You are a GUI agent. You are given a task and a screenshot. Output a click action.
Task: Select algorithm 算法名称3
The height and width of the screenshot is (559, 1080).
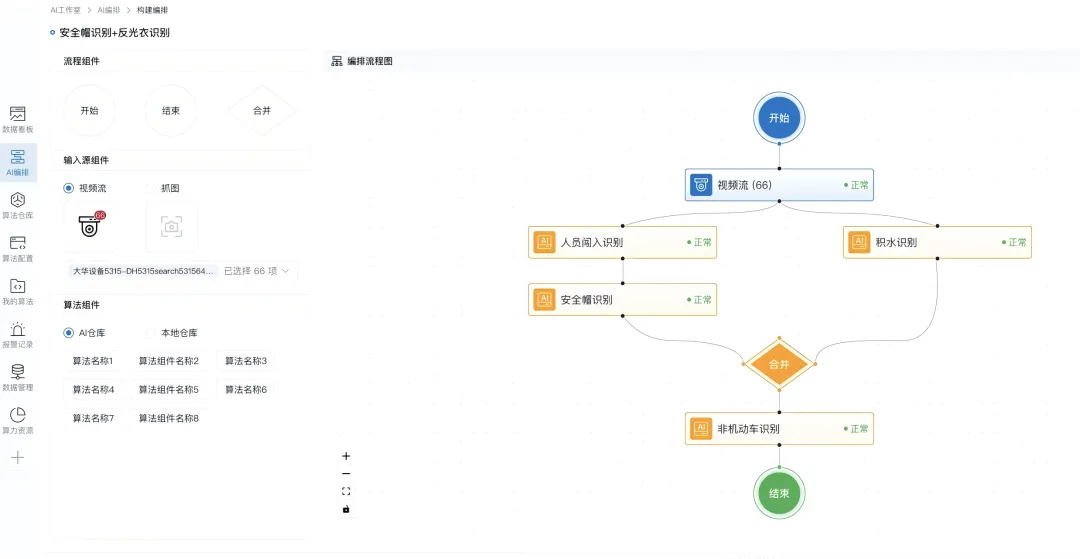pos(246,361)
